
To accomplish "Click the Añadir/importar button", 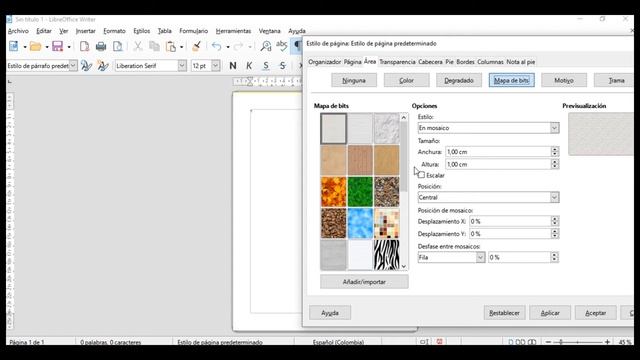I will click(364, 282).
